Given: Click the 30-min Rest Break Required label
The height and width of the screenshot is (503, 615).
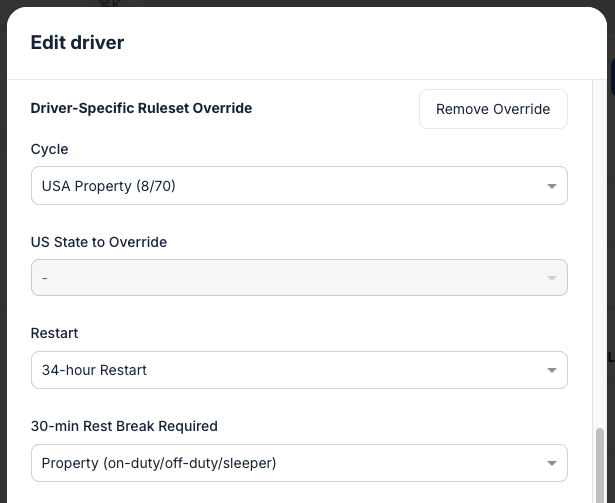Looking at the screenshot, I should click(x=124, y=426).
